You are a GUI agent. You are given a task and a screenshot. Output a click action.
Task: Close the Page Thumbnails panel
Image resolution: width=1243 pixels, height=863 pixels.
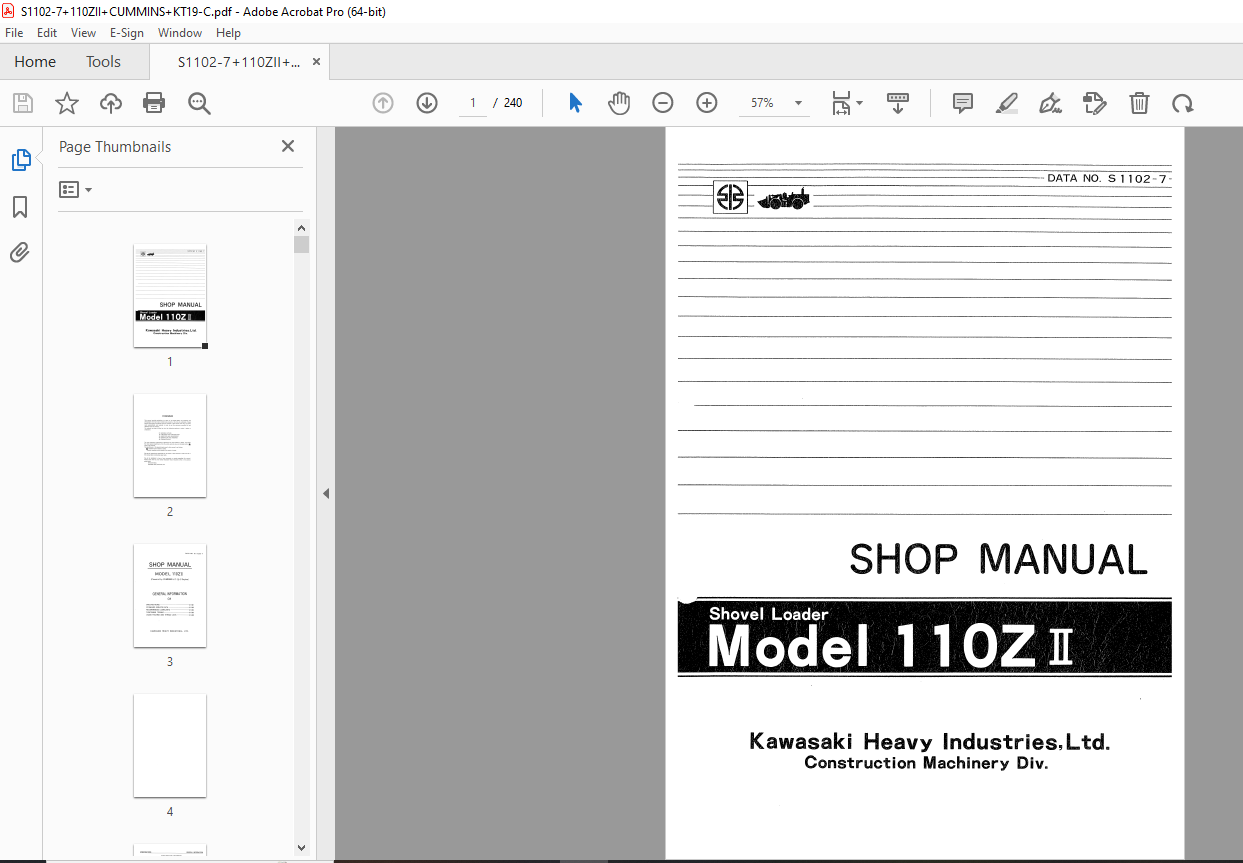(x=288, y=146)
